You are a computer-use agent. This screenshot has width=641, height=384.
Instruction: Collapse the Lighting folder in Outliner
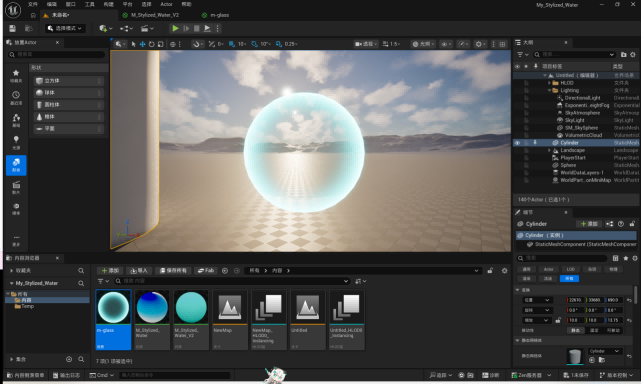coord(549,90)
